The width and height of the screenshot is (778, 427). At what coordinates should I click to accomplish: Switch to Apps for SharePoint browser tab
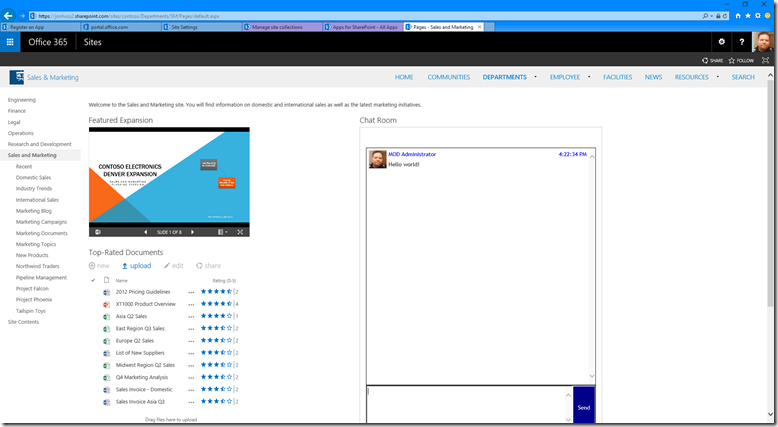pyautogui.click(x=363, y=27)
